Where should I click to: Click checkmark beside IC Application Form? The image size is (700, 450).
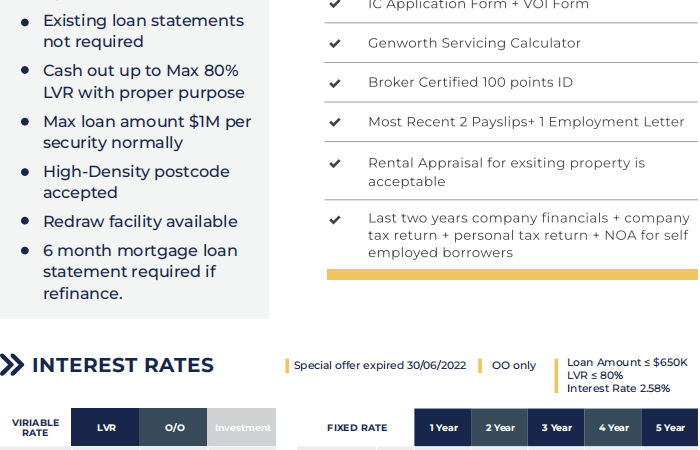coord(335,4)
